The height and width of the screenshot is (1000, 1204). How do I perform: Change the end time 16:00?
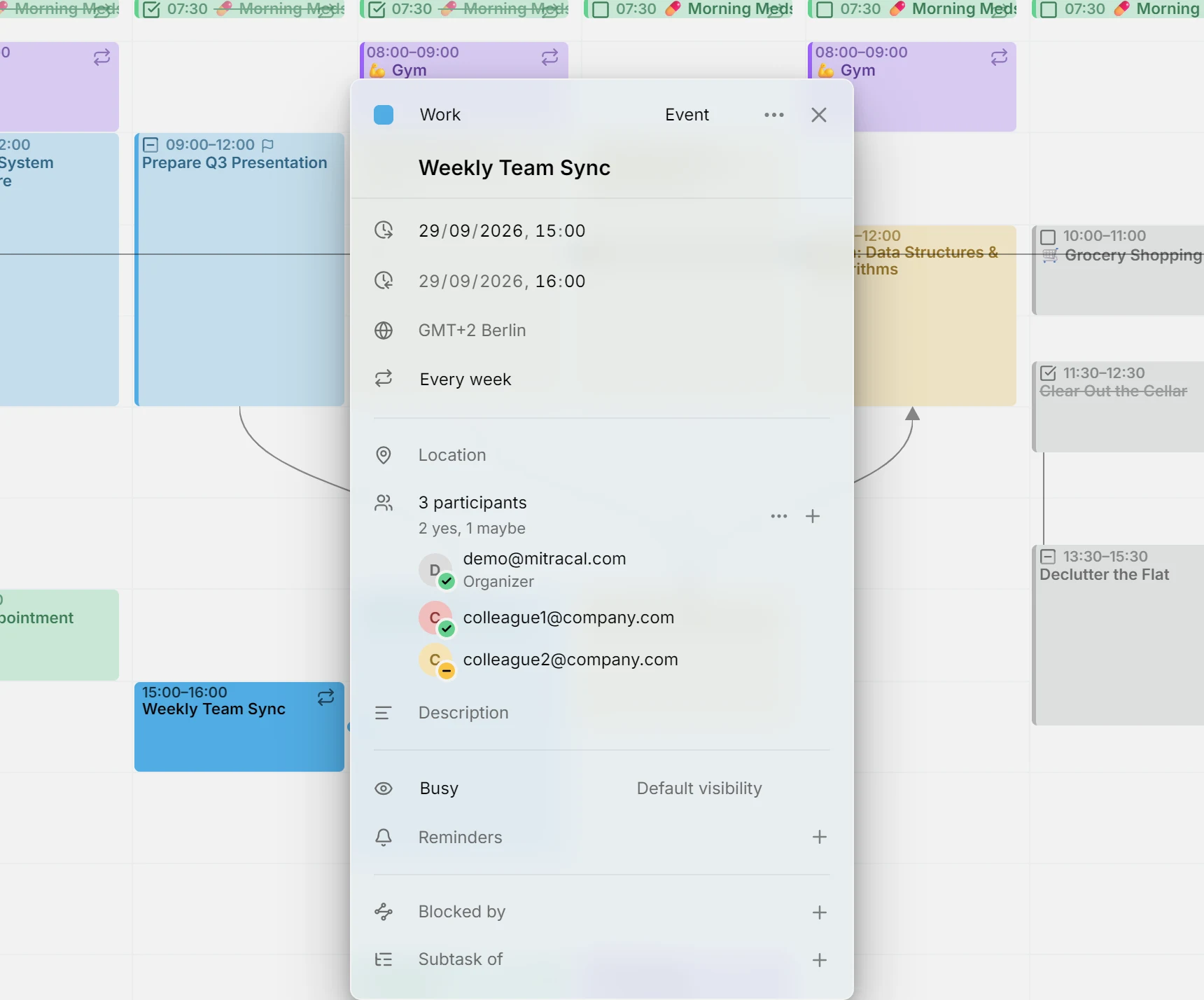pos(561,282)
